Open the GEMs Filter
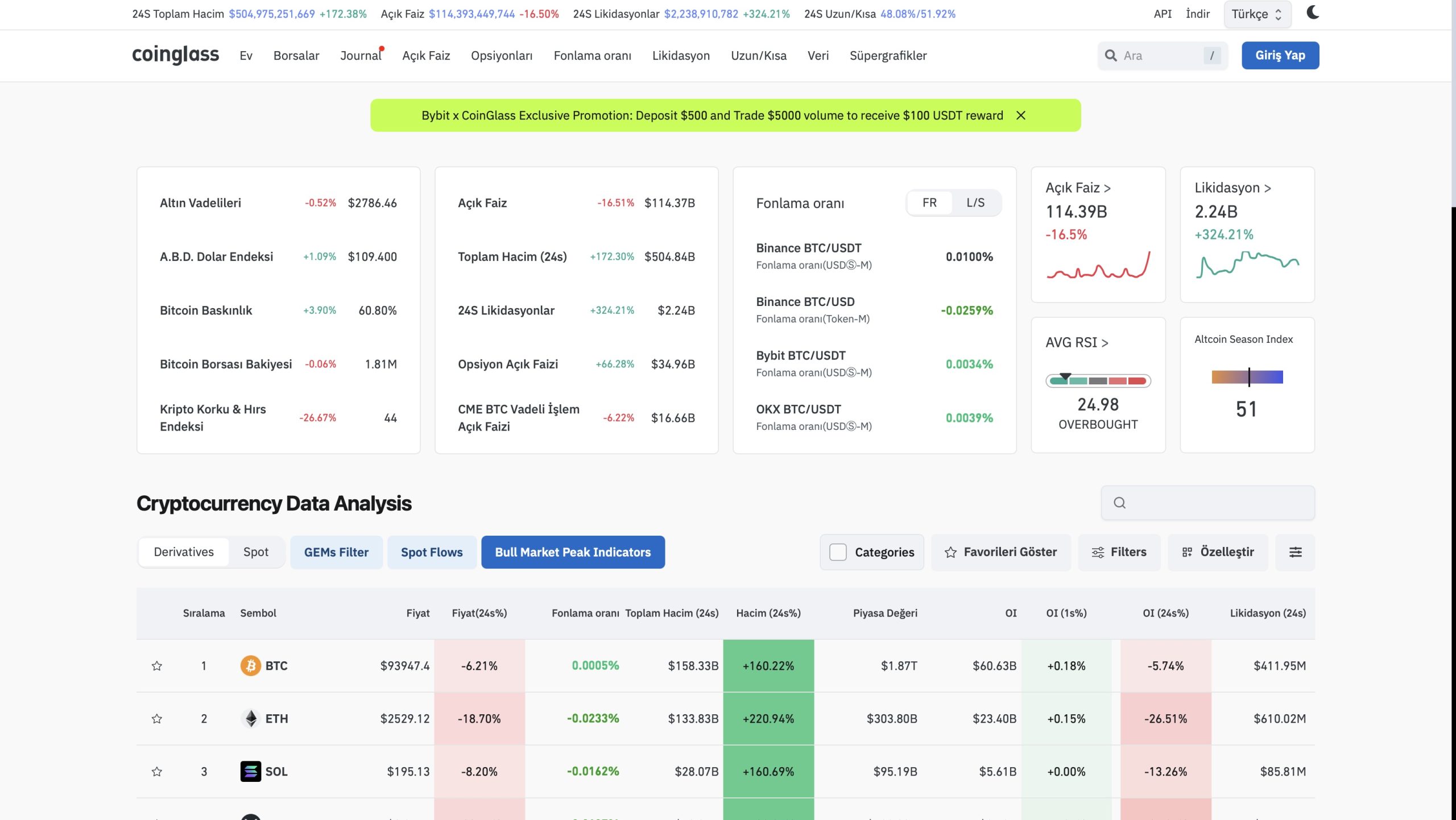 point(336,552)
